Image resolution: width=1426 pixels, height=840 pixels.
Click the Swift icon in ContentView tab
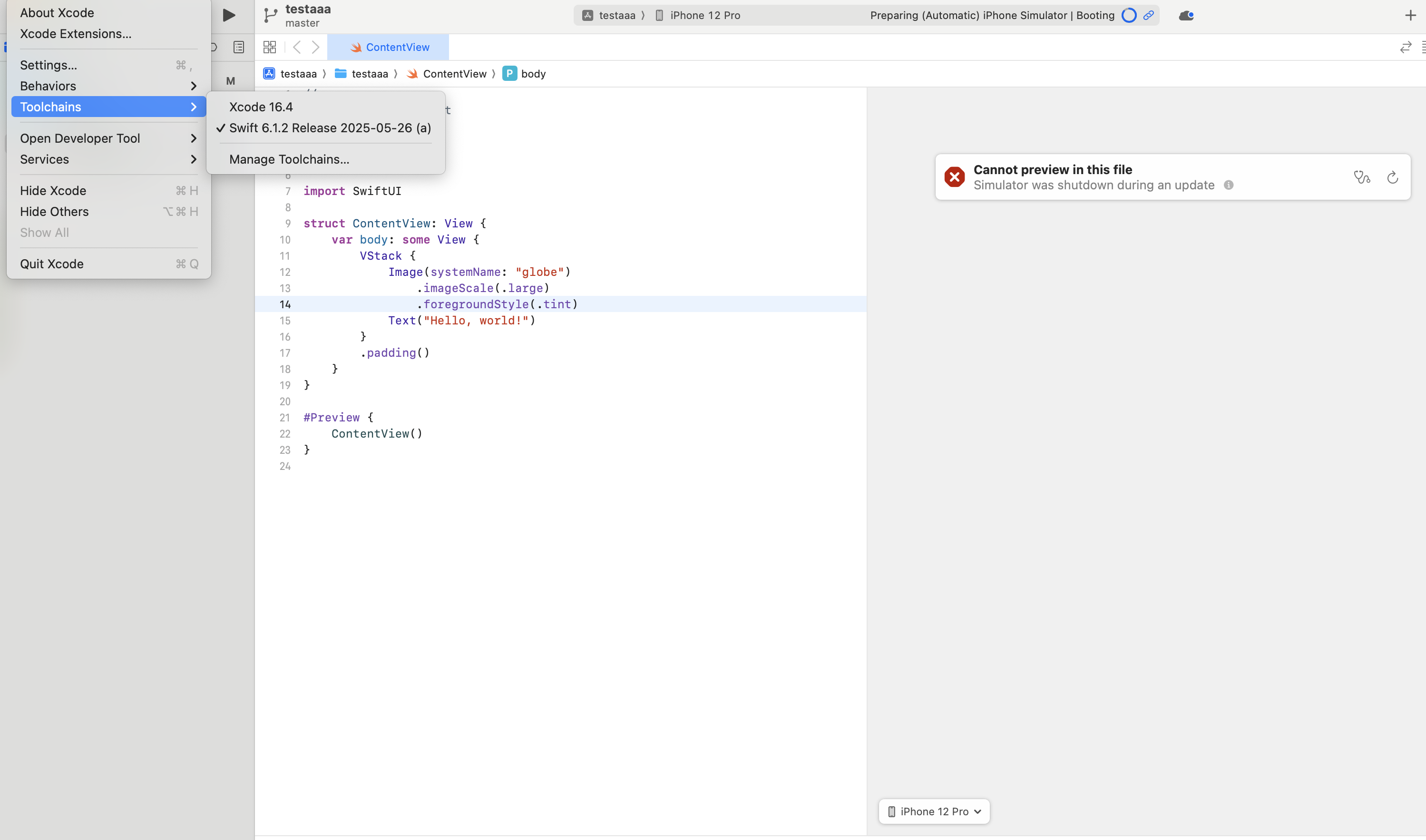click(x=356, y=48)
